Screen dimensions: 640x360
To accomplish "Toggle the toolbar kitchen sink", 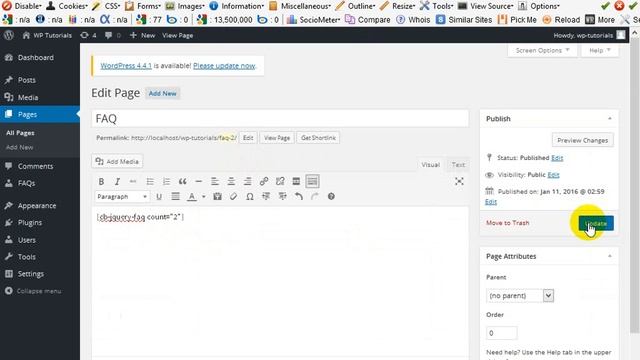I will point(312,181).
